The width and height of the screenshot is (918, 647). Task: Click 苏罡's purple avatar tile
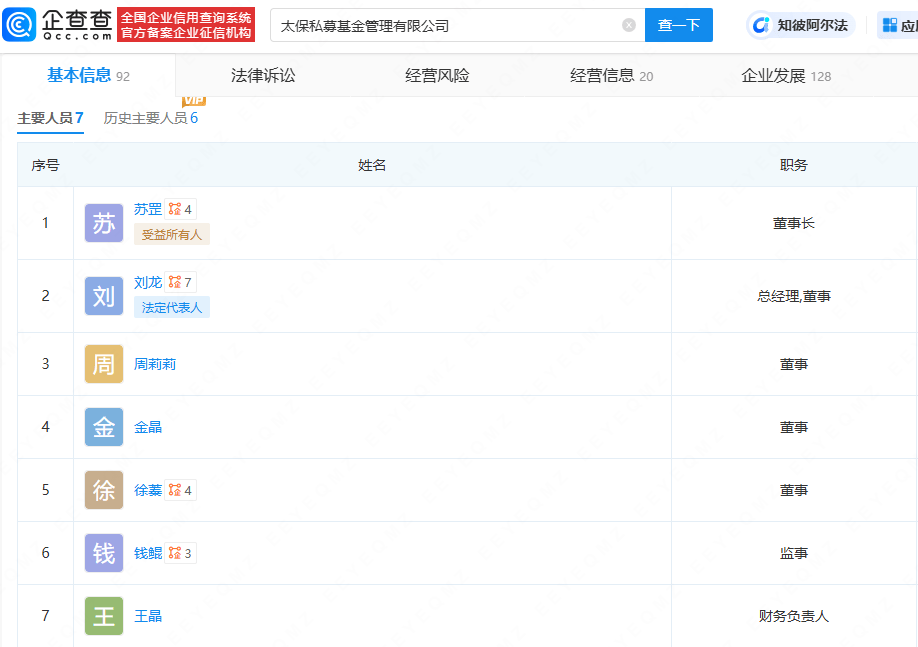[104, 223]
